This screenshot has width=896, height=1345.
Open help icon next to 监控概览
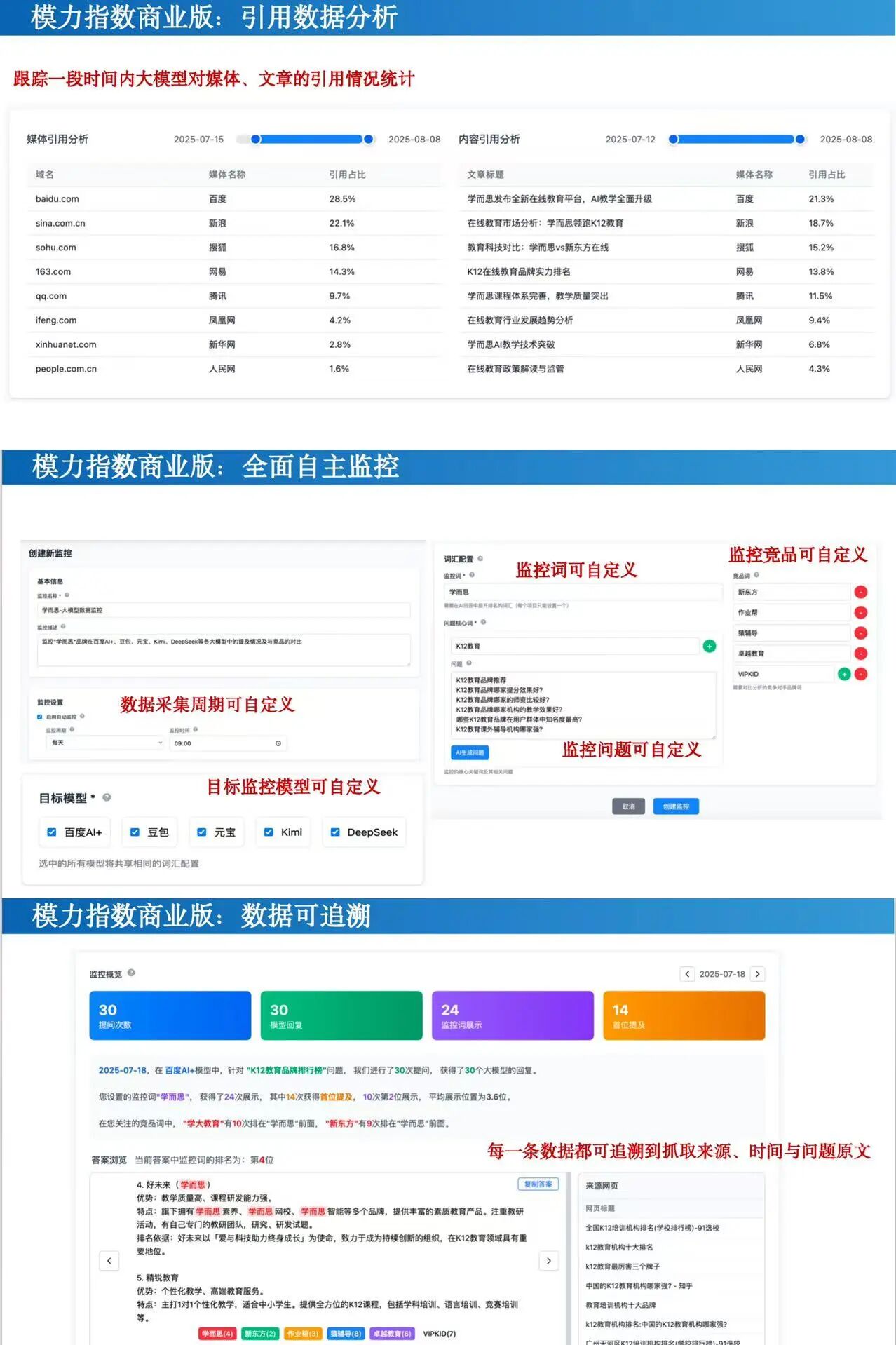(131, 973)
